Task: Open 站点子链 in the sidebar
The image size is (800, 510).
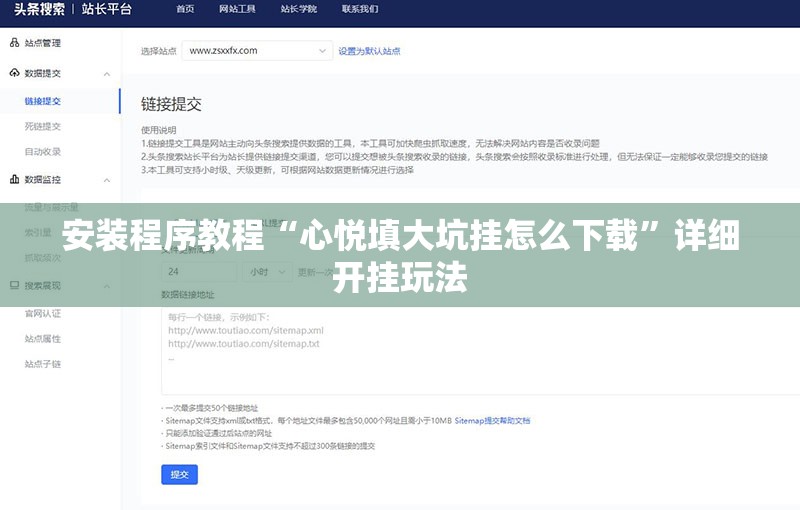Action: pyautogui.click(x=43, y=364)
